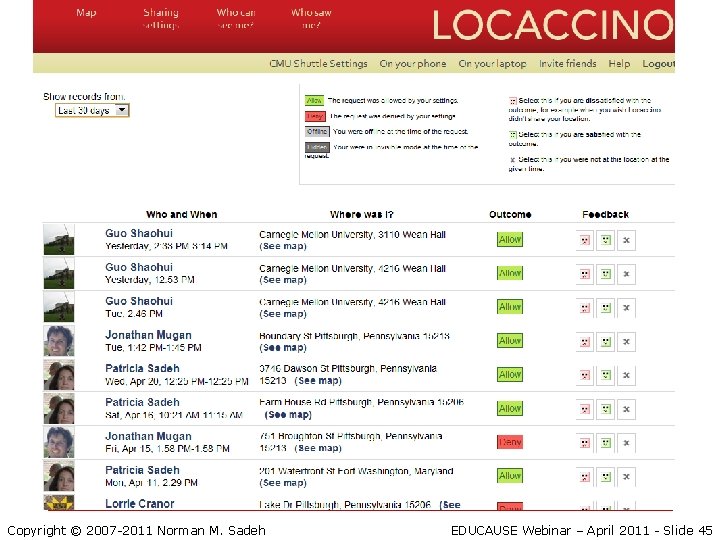Open Guo Shaohui name in first row
Image resolution: width=720 pixels, height=540 pixels.
pos(139,233)
